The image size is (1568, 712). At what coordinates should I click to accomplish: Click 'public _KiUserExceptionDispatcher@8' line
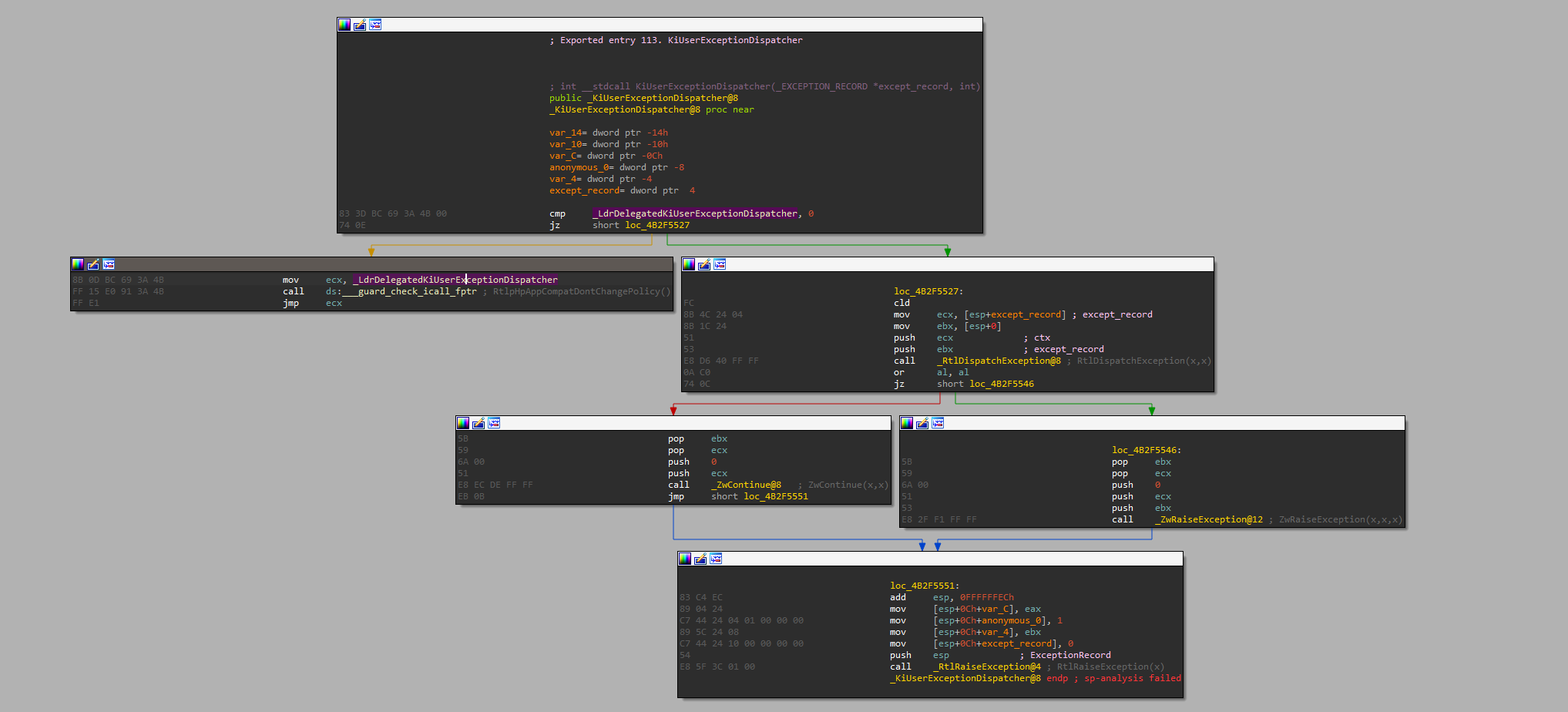click(643, 98)
